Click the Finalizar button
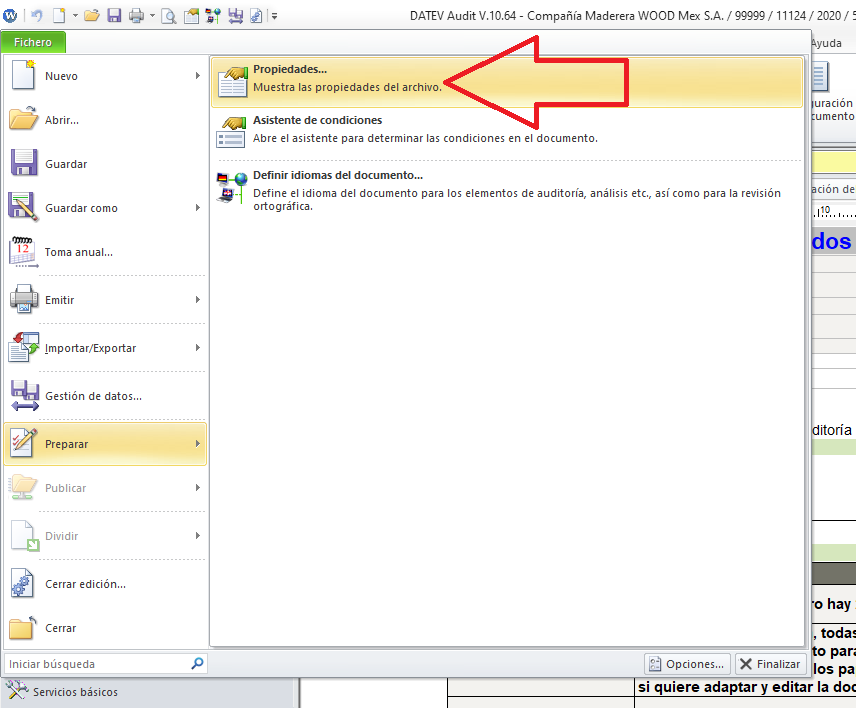This screenshot has height=708, width=856. pyautogui.click(x=770, y=664)
